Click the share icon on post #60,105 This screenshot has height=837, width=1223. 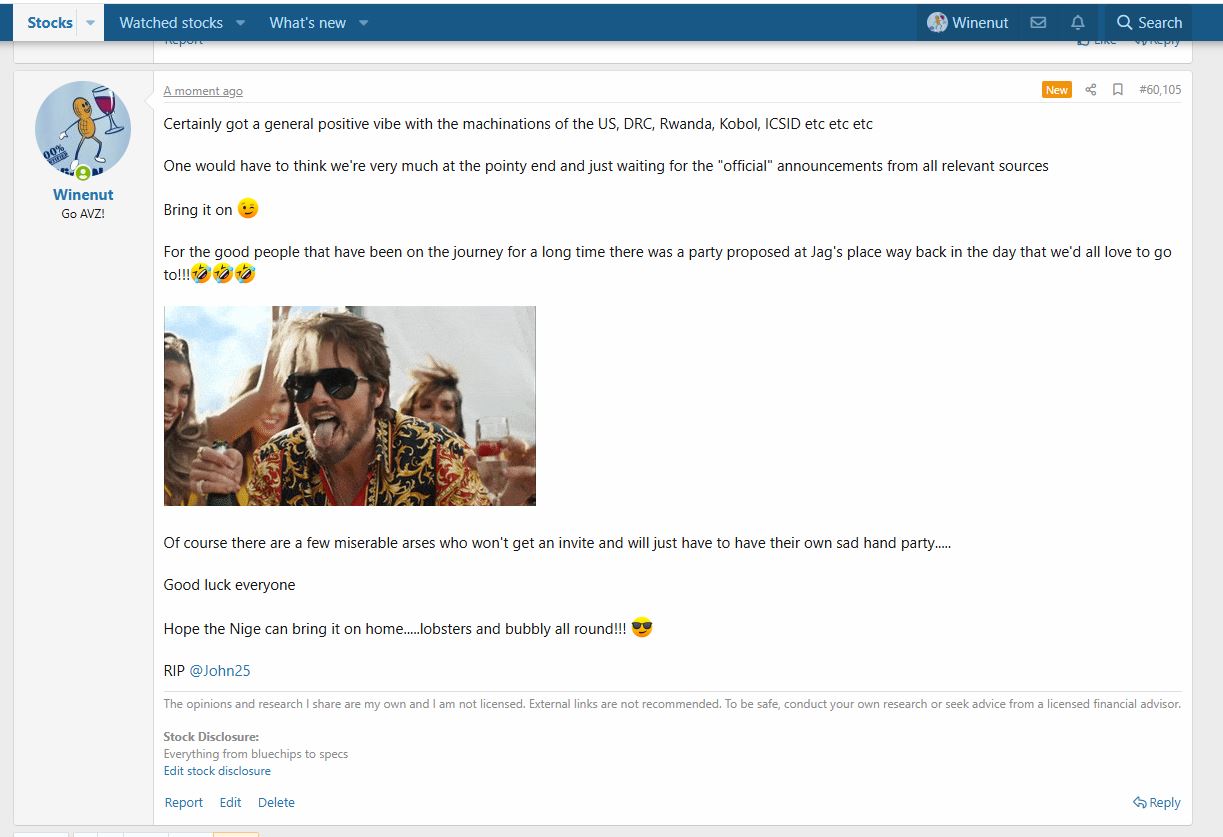(x=1091, y=90)
